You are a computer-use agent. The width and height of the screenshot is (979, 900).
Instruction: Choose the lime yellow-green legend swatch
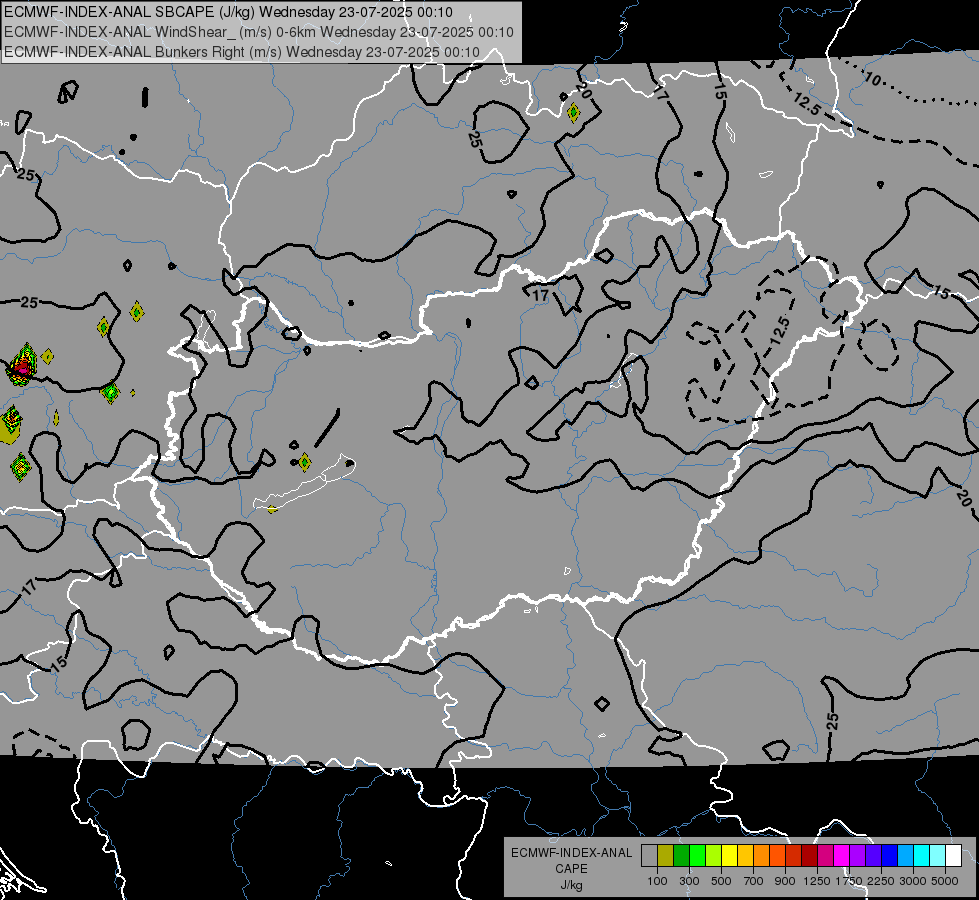pyautogui.click(x=714, y=855)
